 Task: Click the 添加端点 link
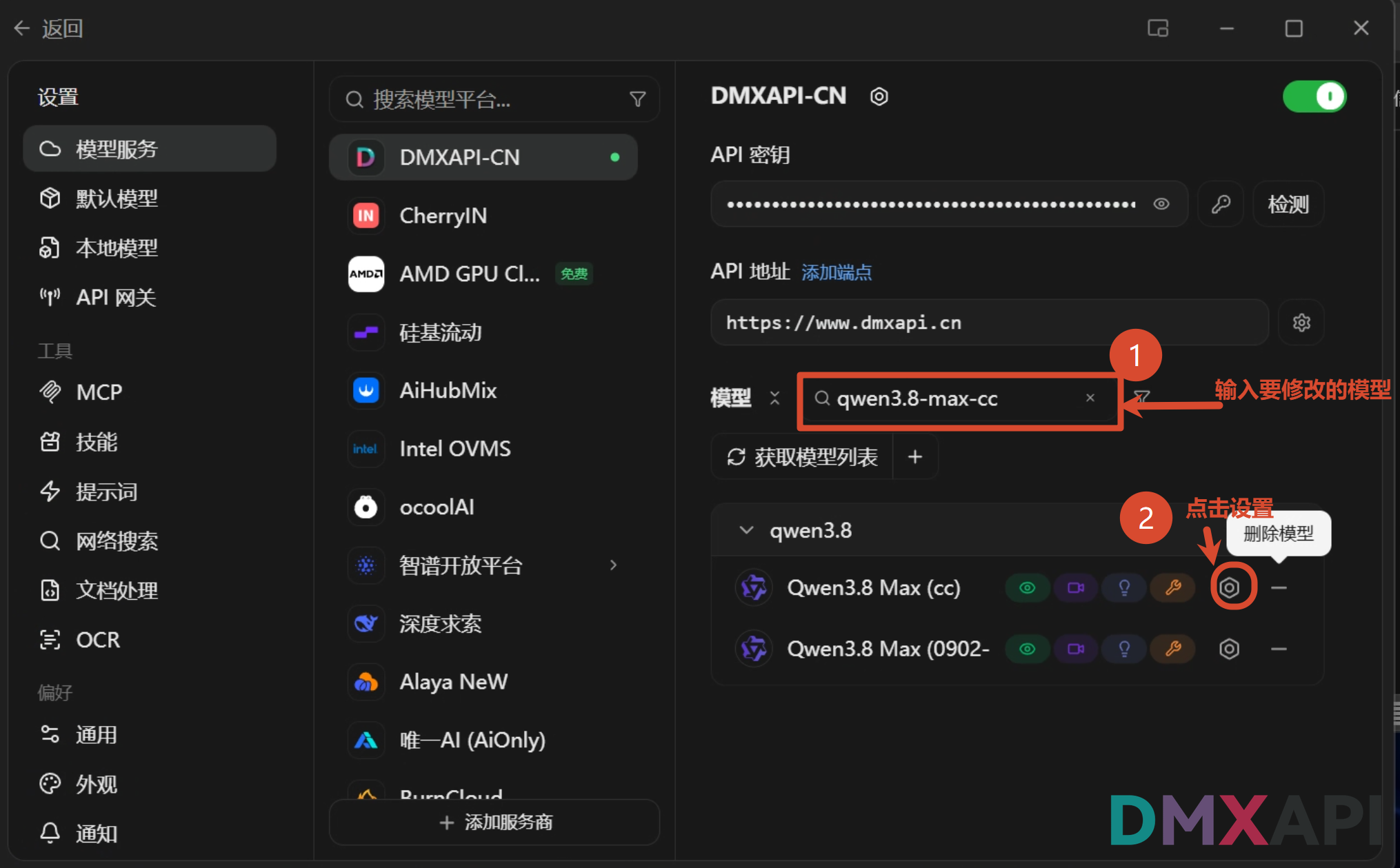pyautogui.click(x=837, y=272)
